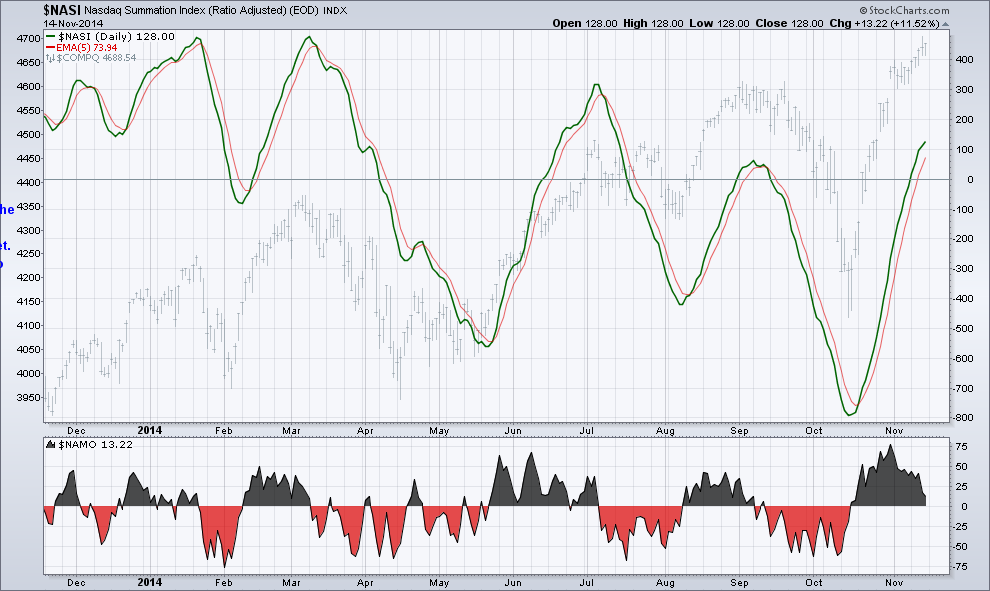This screenshot has height=591, width=990.
Task: Click 4500 on the left price axis
Action: tap(28, 134)
